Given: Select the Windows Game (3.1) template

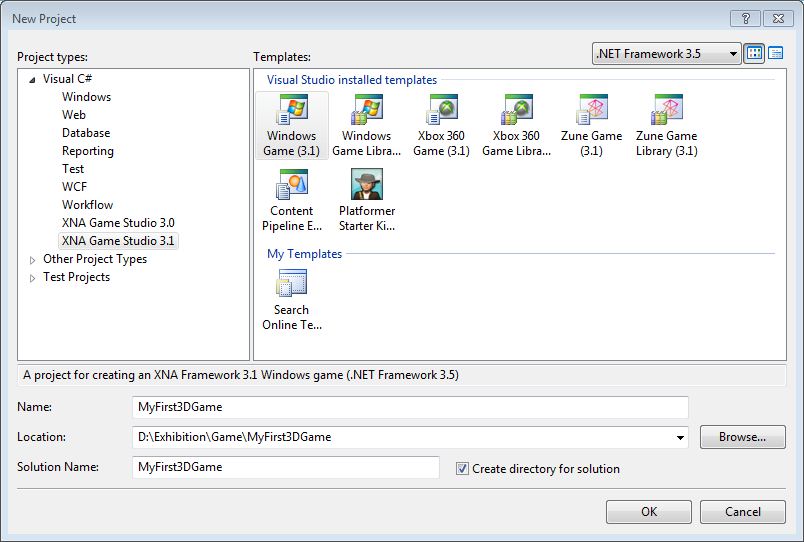Looking at the screenshot, I should coord(291,126).
